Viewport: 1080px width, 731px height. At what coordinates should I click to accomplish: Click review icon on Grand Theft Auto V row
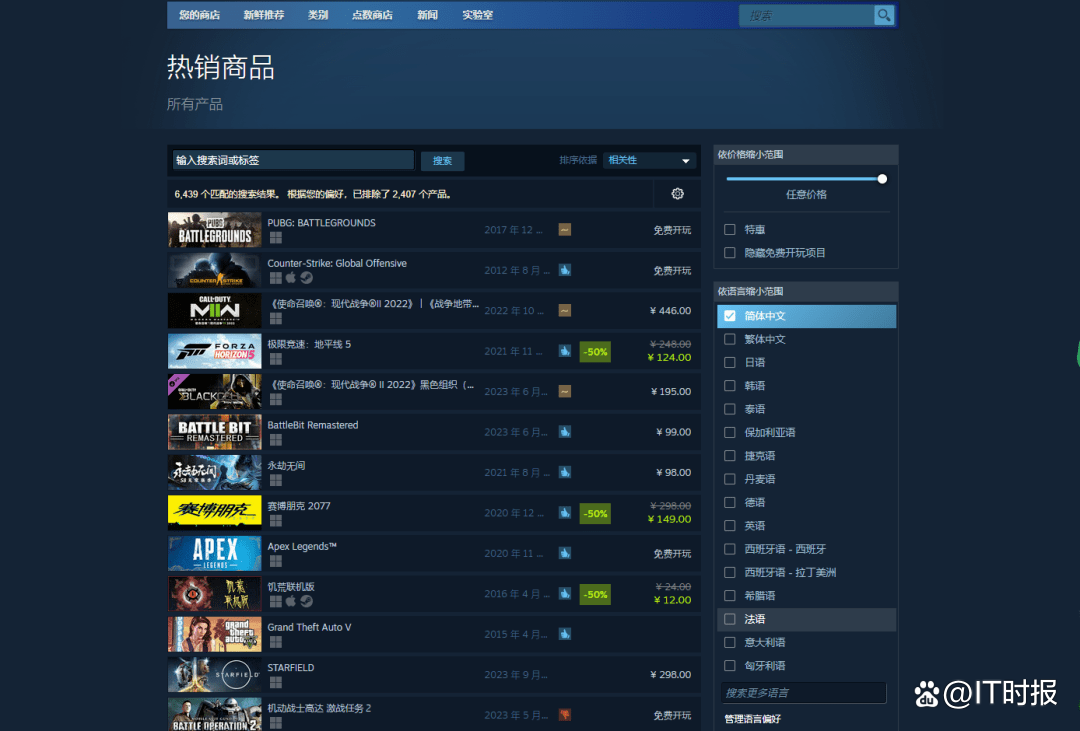(x=565, y=634)
